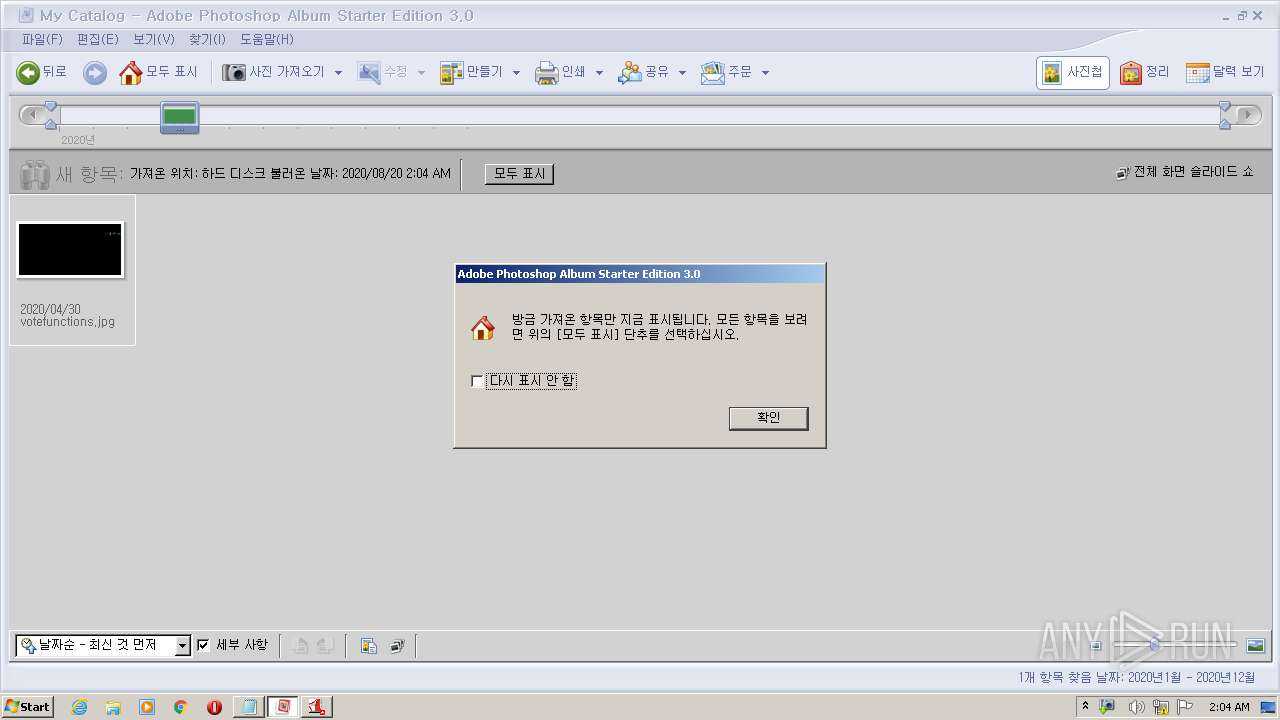Viewport: 1280px width, 720px height.
Task: Go forward with the blue arrow icon
Action: pos(94,72)
